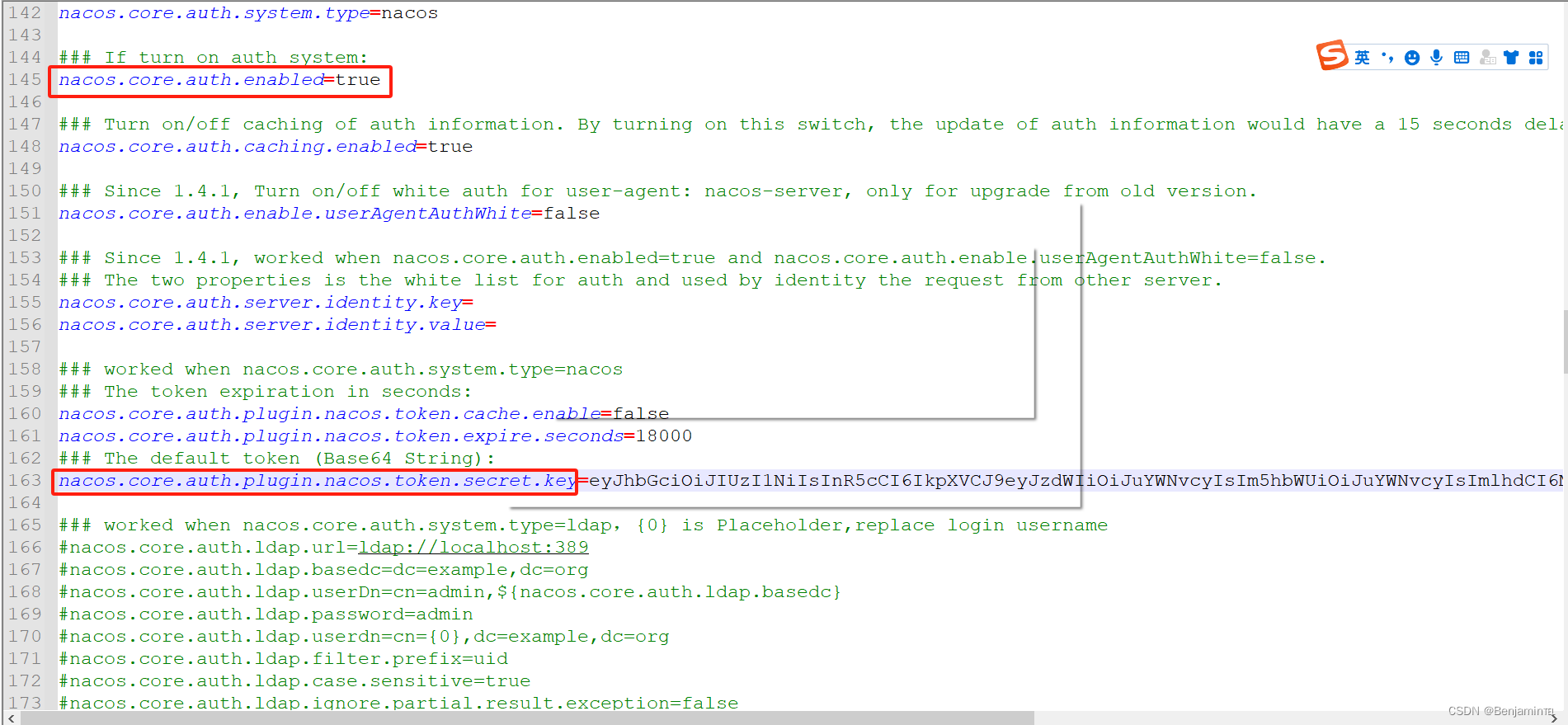Click #nacos.core.auth.ldap.filter.prefix=uid line
The width and height of the screenshot is (1568, 725).
coord(283,659)
